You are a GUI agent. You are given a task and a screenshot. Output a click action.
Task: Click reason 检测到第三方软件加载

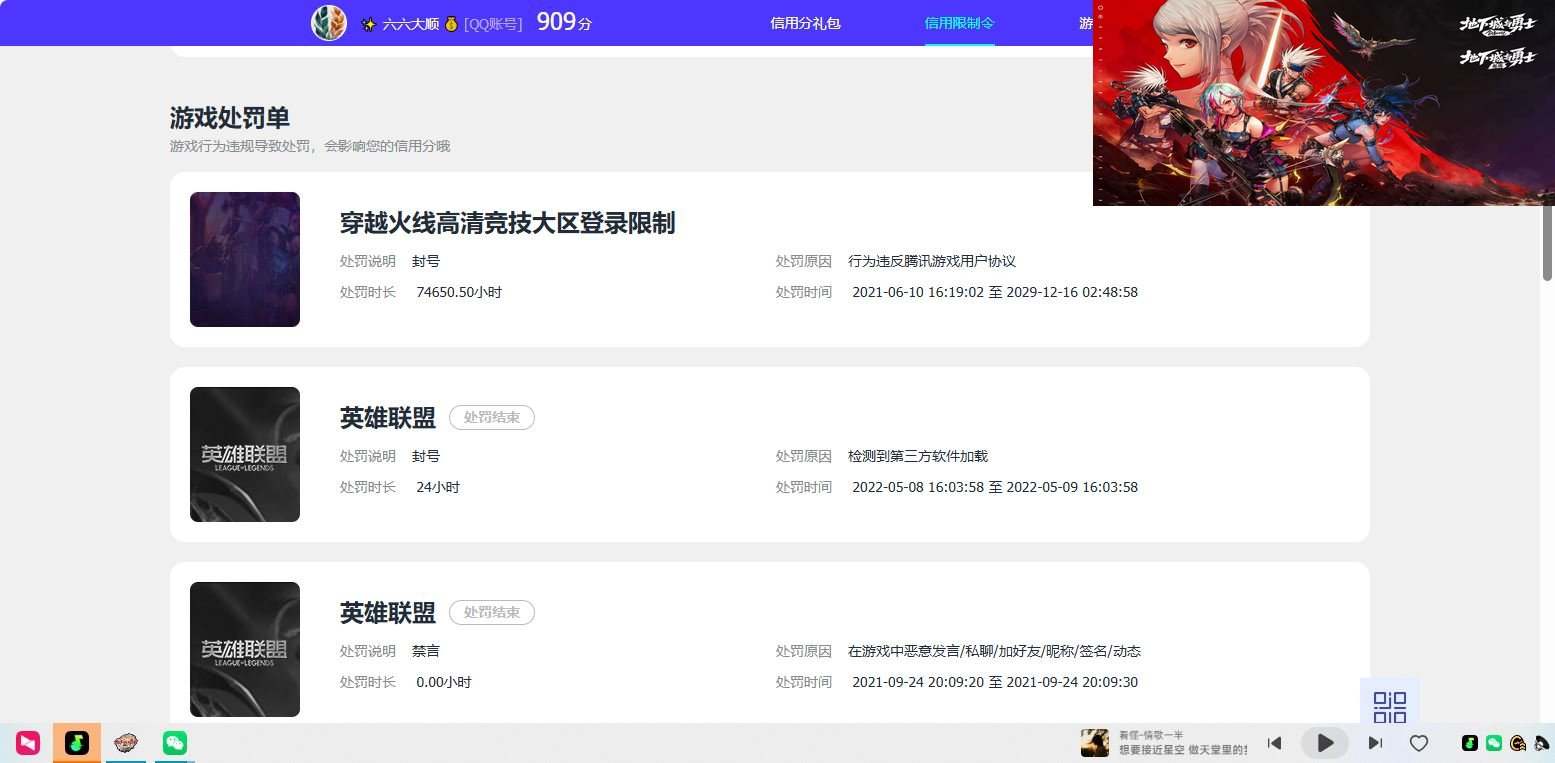click(918, 456)
